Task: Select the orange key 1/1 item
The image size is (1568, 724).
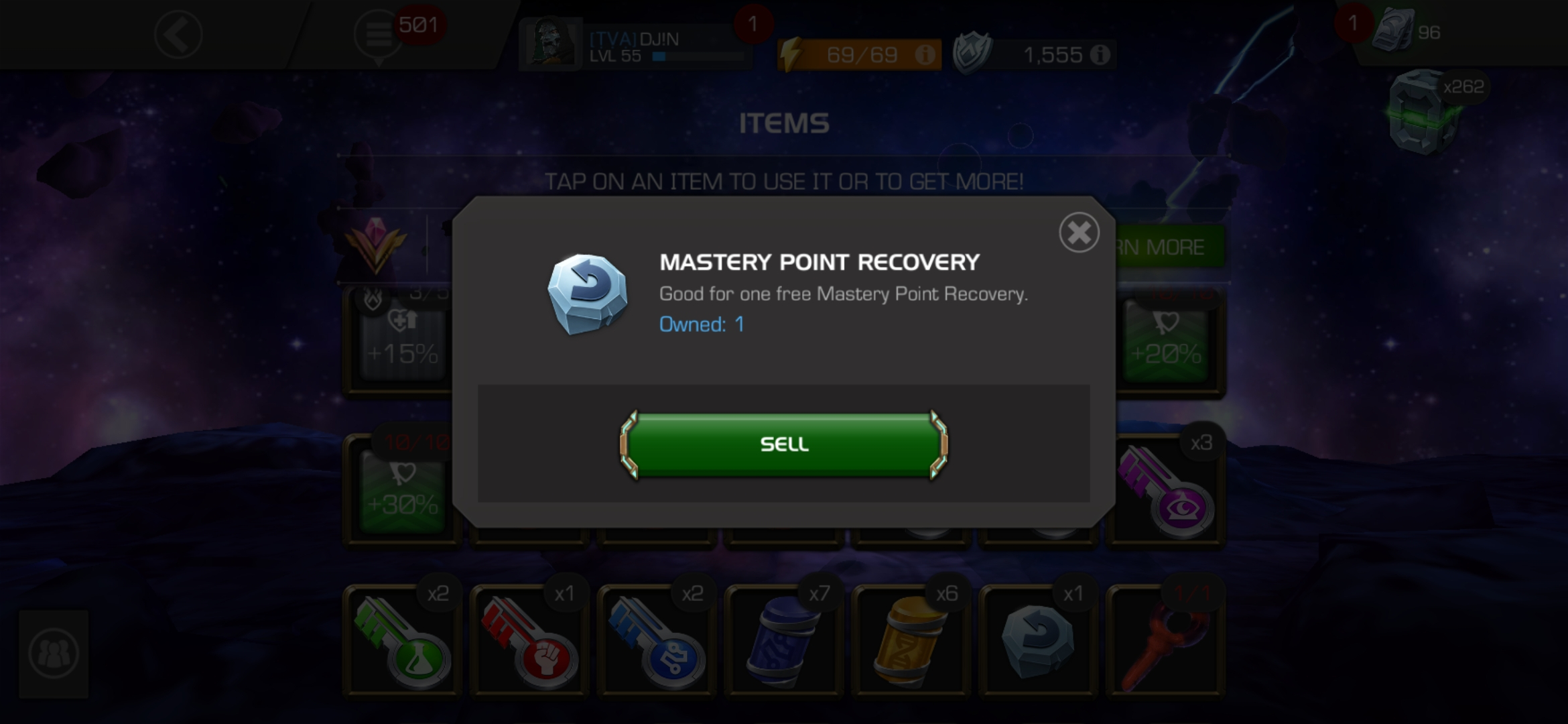Action: pos(1165,642)
